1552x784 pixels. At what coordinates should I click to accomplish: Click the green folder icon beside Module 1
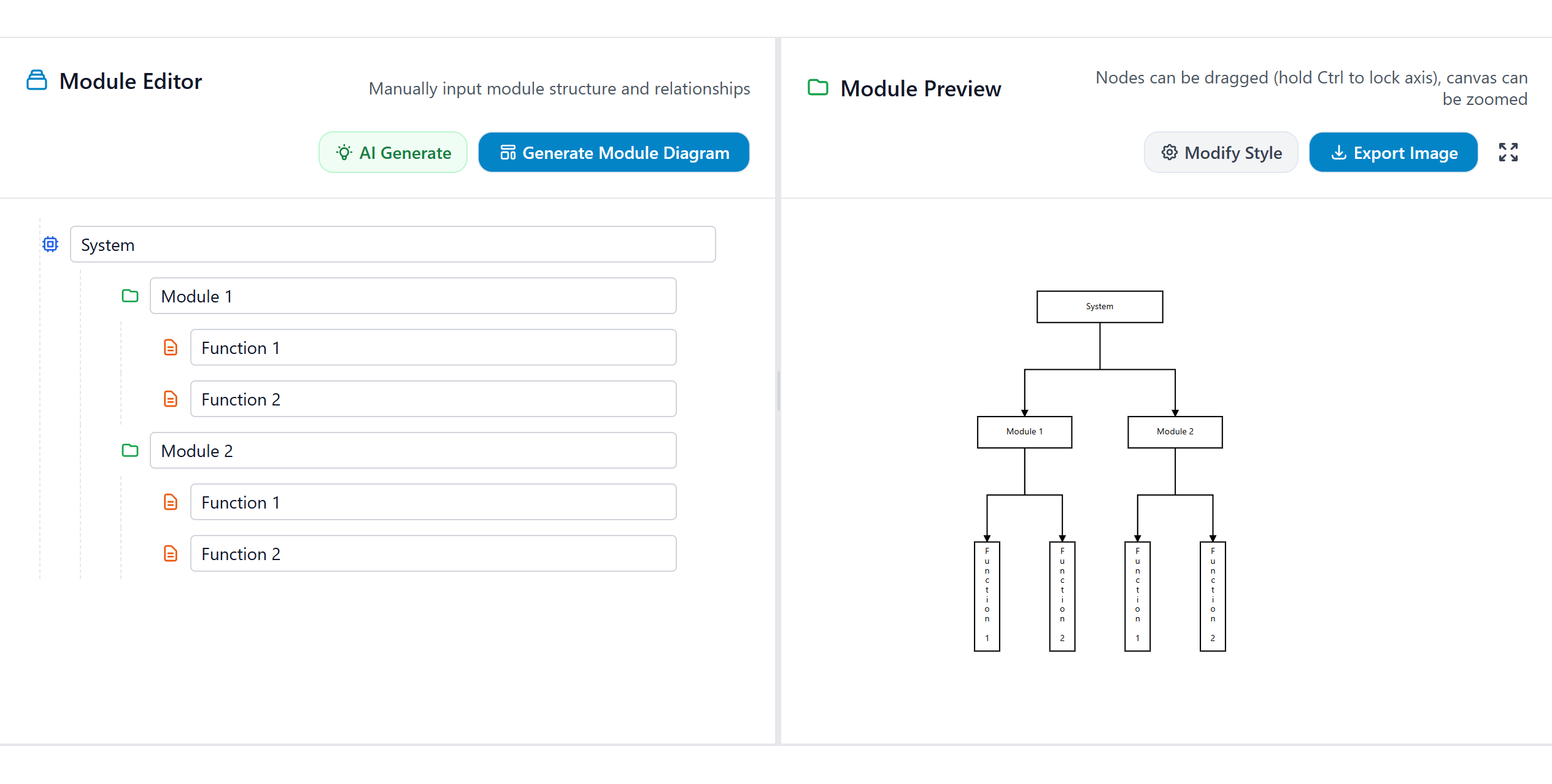click(x=130, y=296)
